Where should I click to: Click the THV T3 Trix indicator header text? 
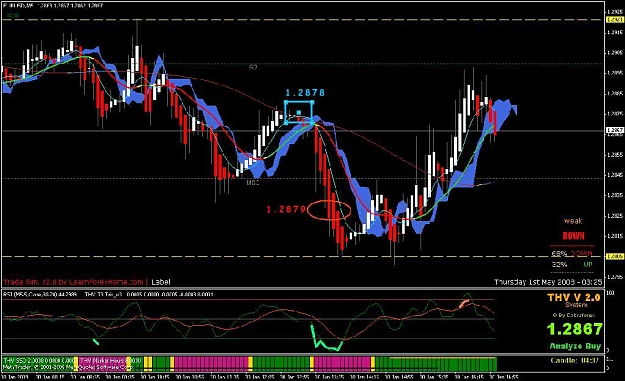[x=149, y=295]
